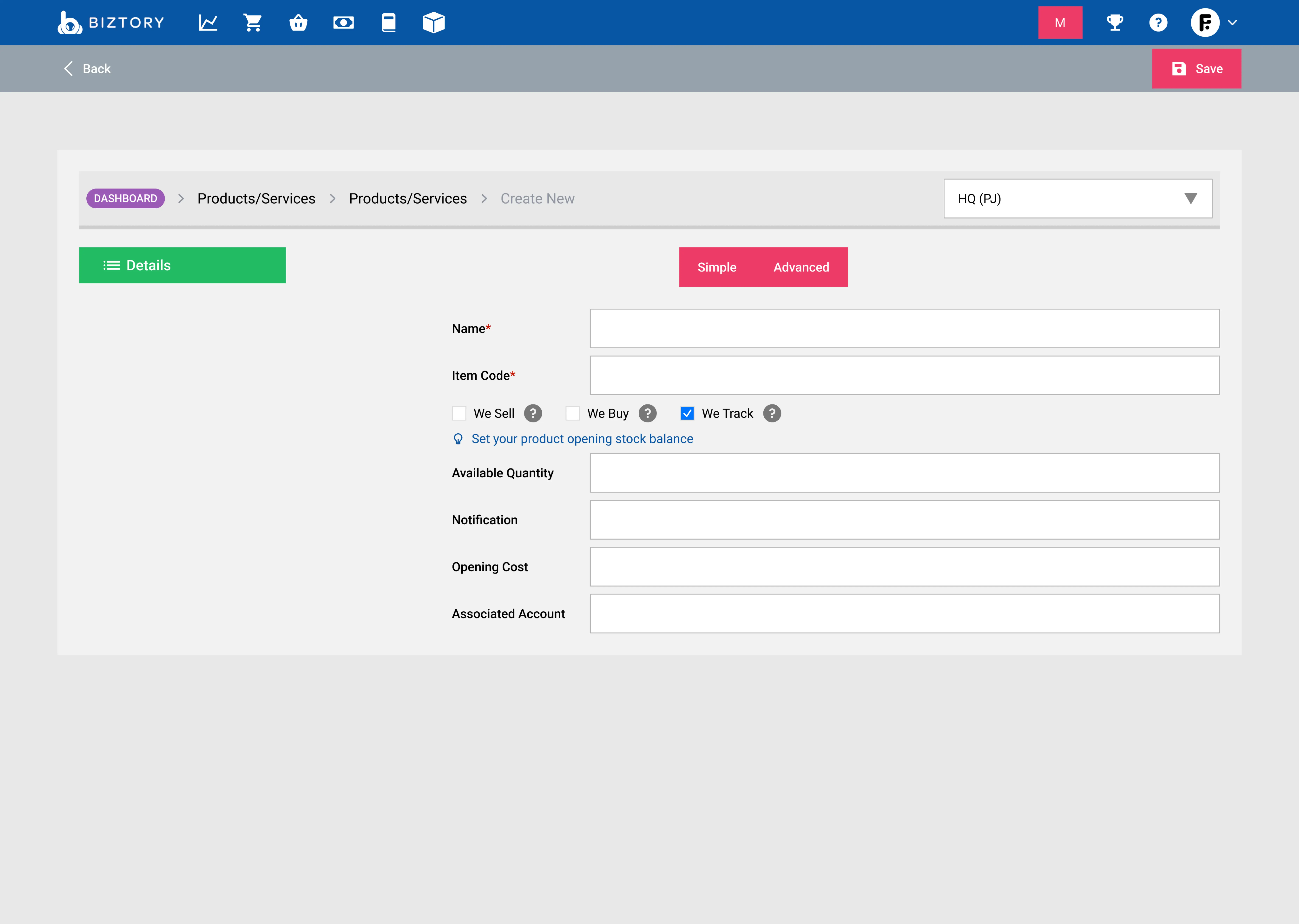This screenshot has height=924, width=1299.
Task: Open the purchases basket icon
Action: point(298,23)
